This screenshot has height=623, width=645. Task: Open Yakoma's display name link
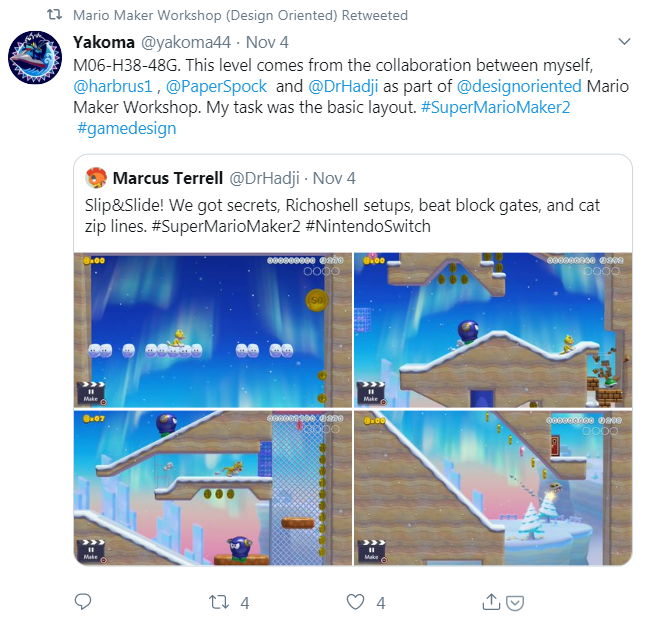point(104,42)
